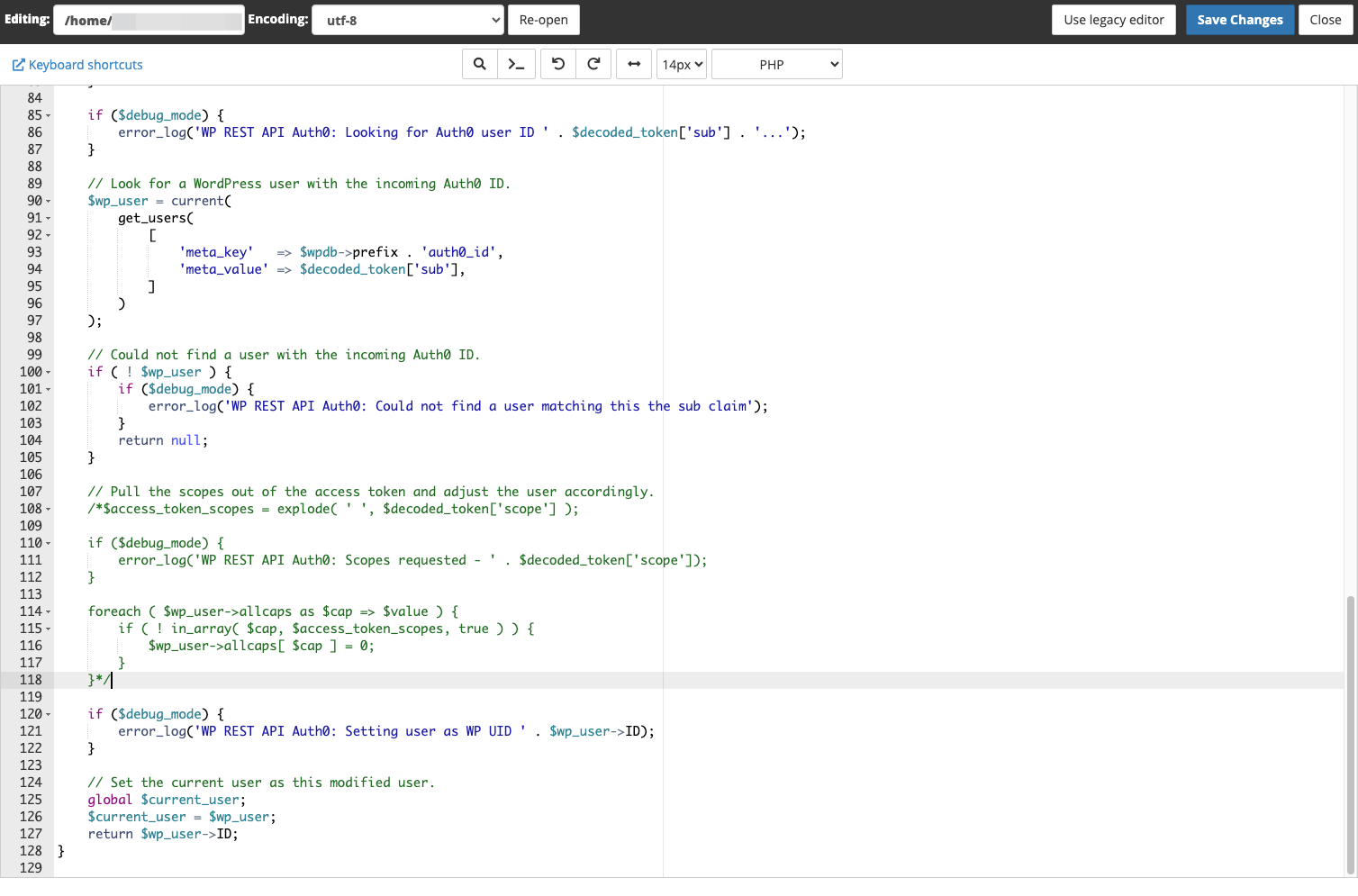Viewport: 1358px width, 896px height.
Task: Fold the debug block at line 120
Action: (x=49, y=714)
